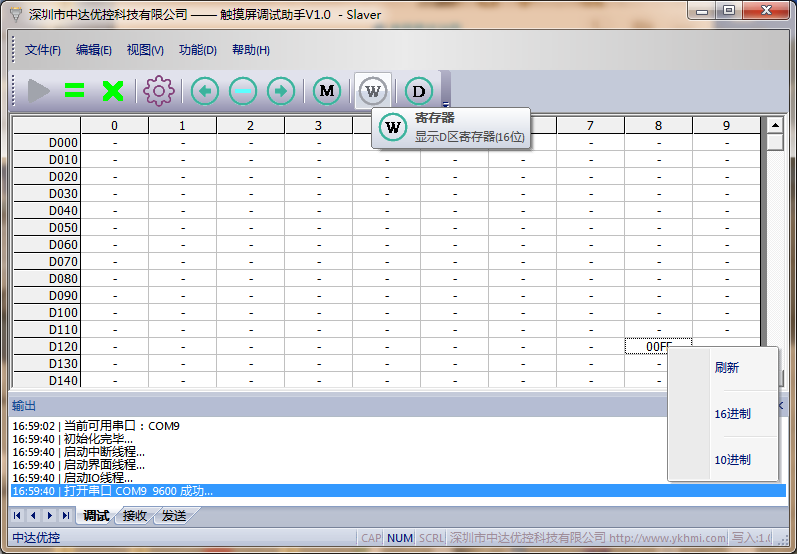Click the green X disconnect icon
The image size is (797, 554).
(x=113, y=92)
